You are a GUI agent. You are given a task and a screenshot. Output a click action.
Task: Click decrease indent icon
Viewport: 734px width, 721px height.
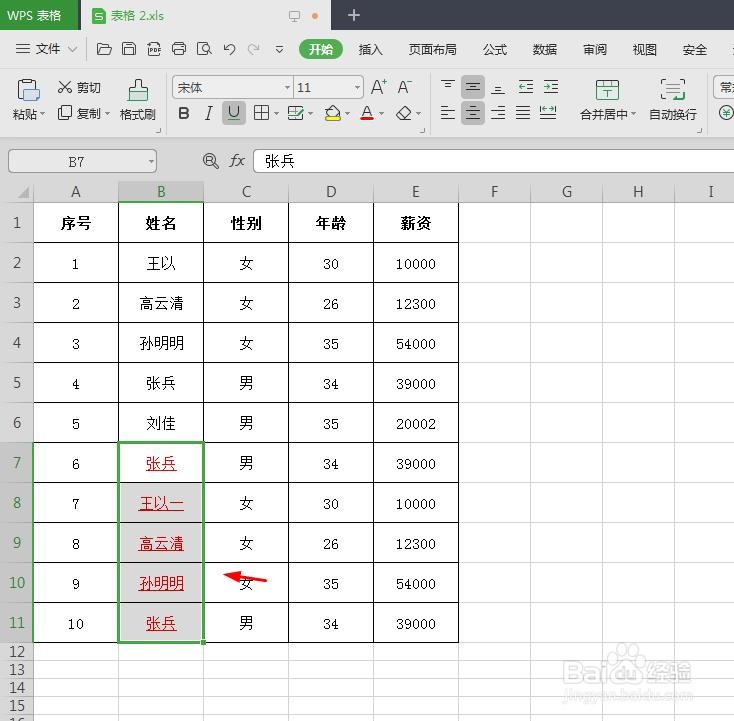tap(526, 87)
